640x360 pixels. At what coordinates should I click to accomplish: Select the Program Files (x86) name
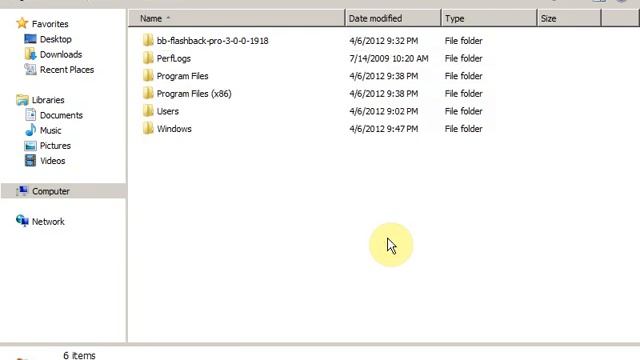coord(194,93)
